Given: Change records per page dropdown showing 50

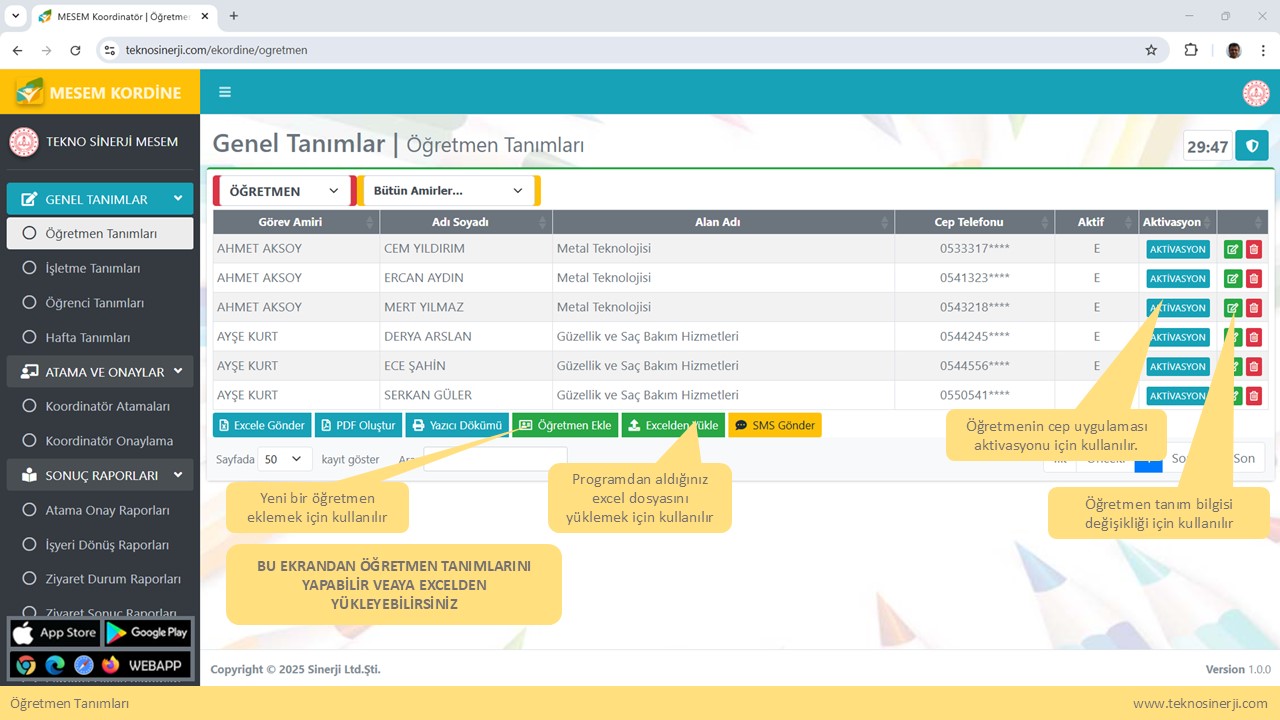Looking at the screenshot, I should coord(284,459).
